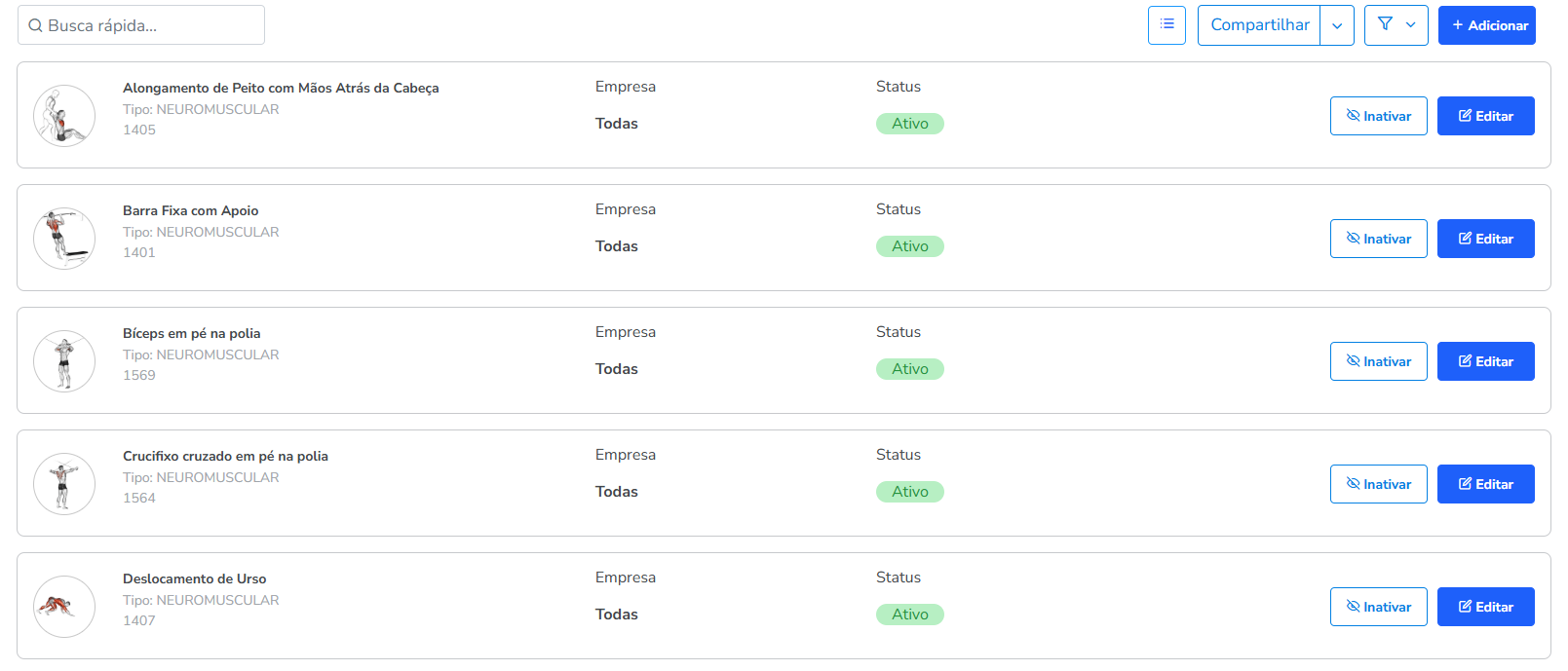Click the Deslocamento de Urso exercise thumbnail

(x=64, y=607)
